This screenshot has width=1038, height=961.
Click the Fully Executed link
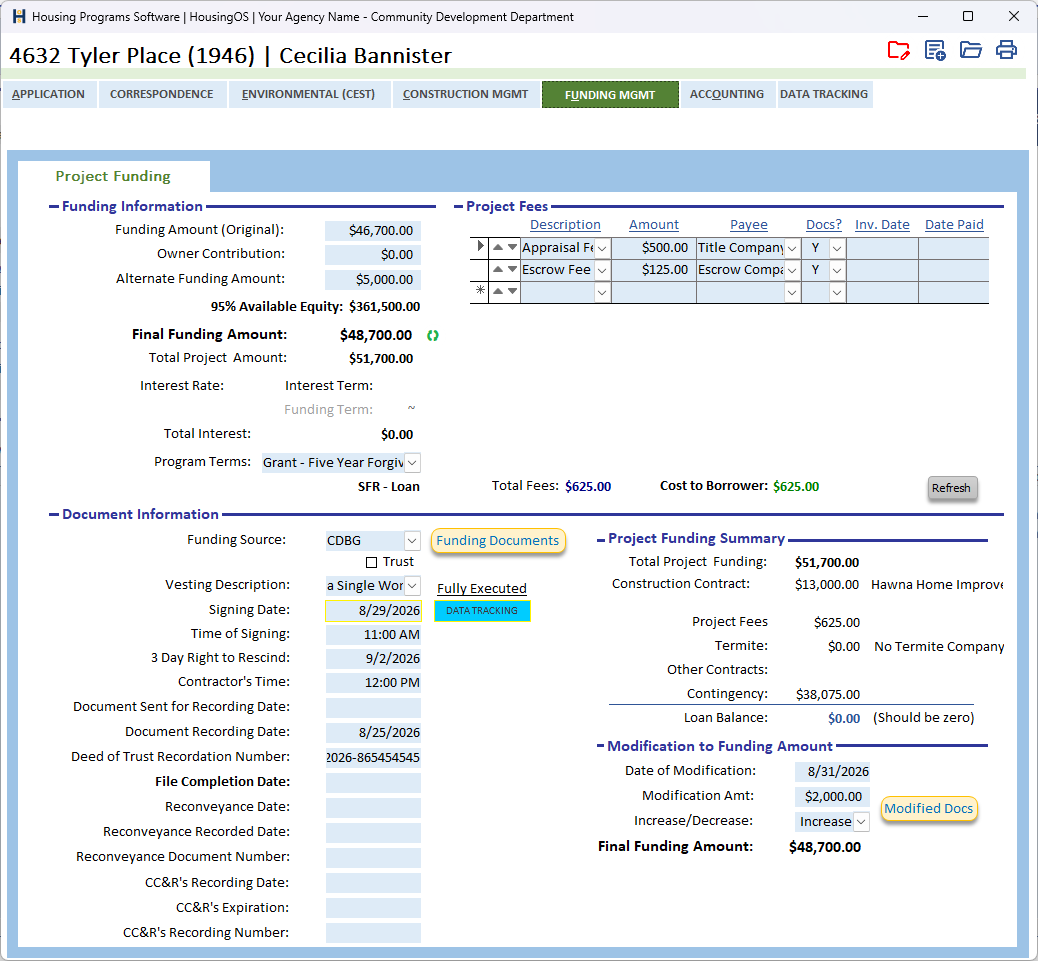(482, 588)
